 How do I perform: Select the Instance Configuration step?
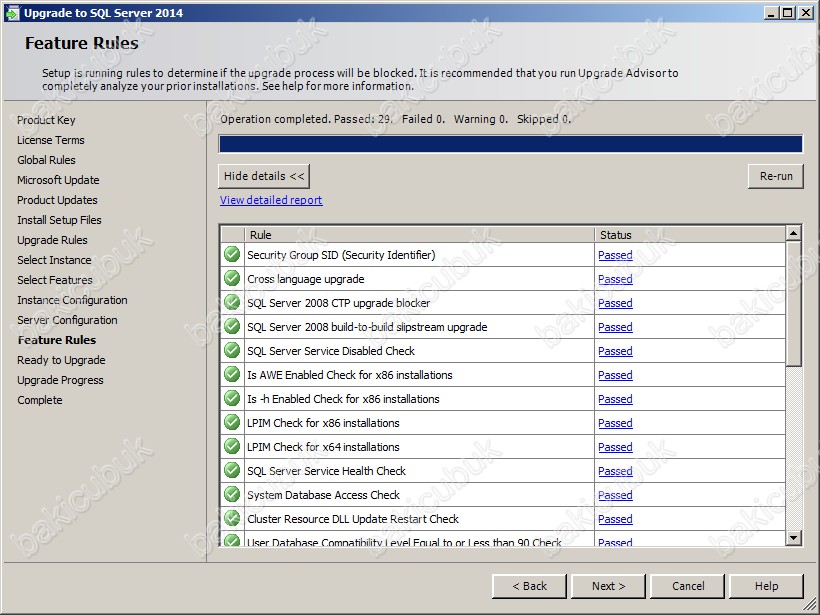click(72, 300)
